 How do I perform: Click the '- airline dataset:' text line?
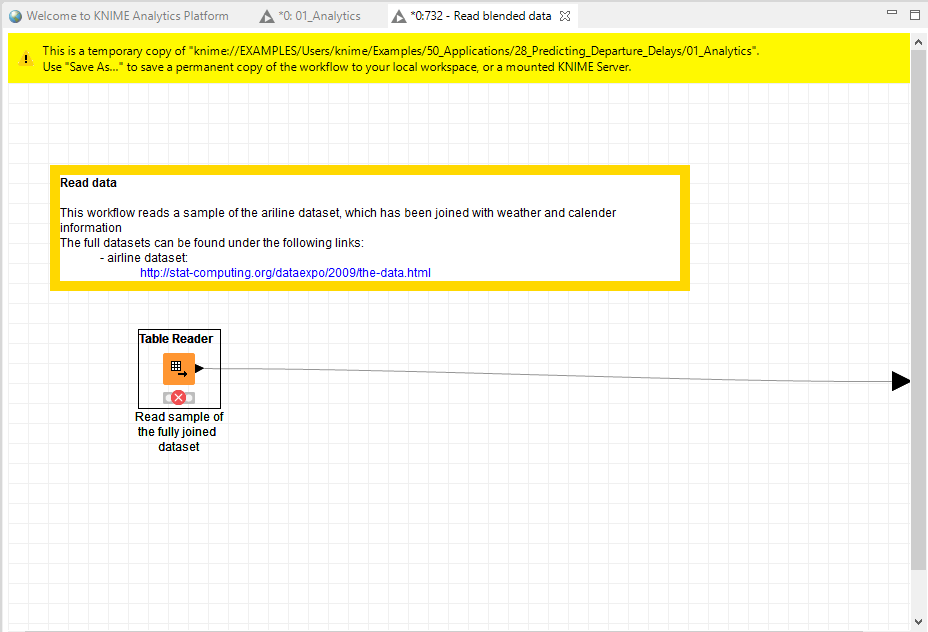click(144, 258)
